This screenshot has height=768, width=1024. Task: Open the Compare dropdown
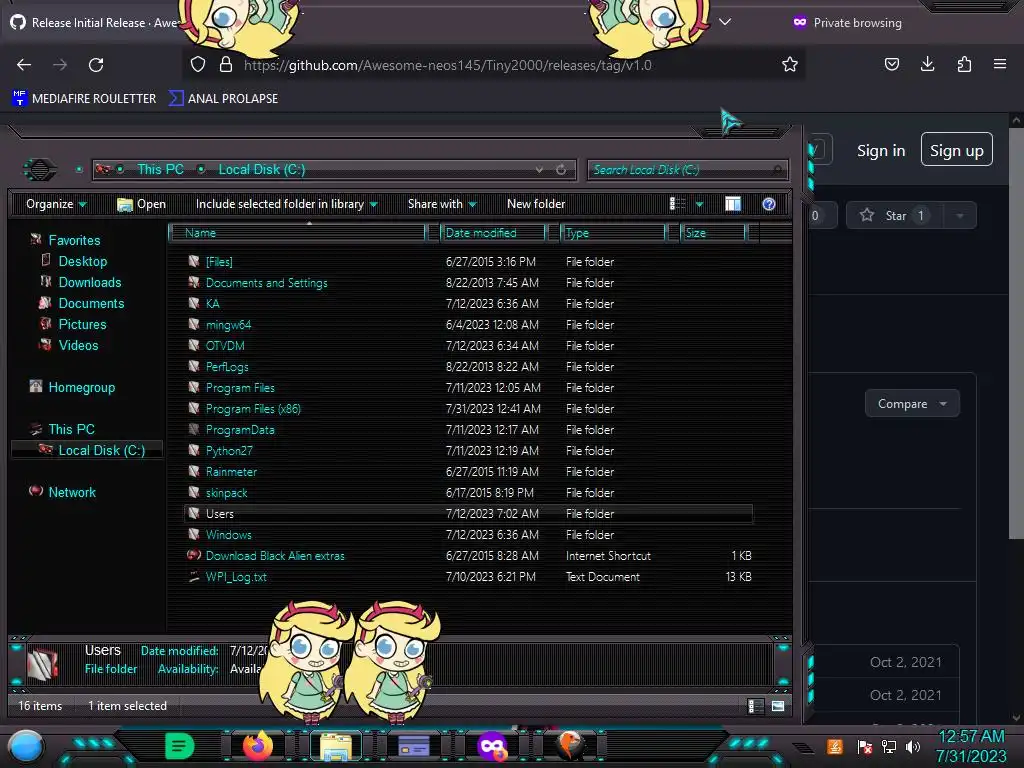click(x=912, y=404)
